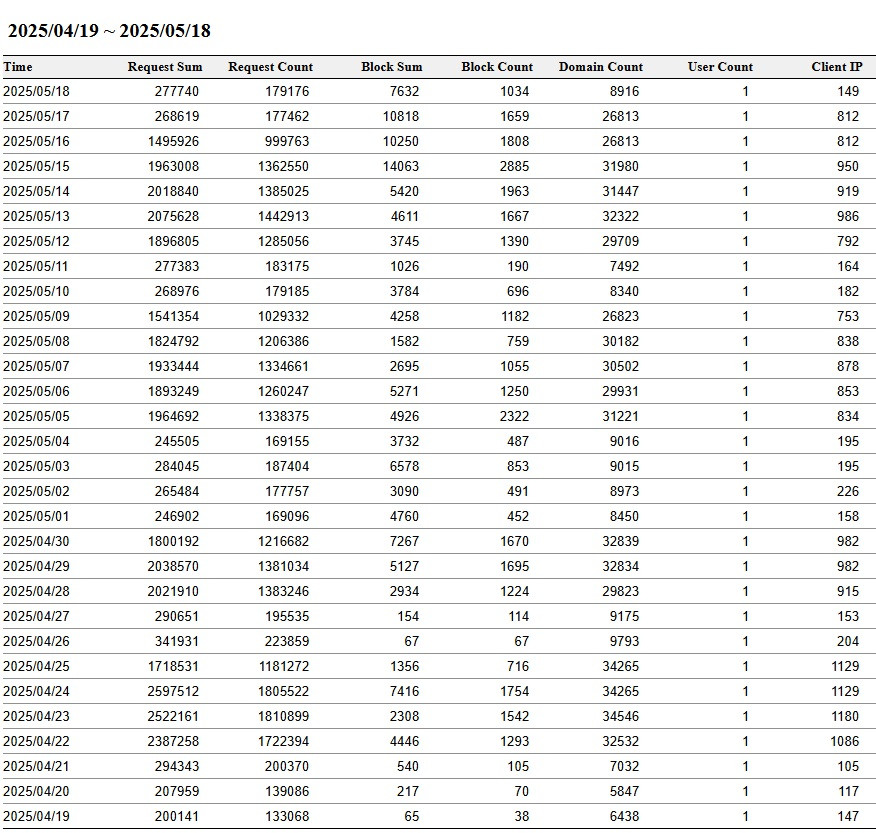Click the User Count cell for 2025/05/10

pyautogui.click(x=745, y=291)
